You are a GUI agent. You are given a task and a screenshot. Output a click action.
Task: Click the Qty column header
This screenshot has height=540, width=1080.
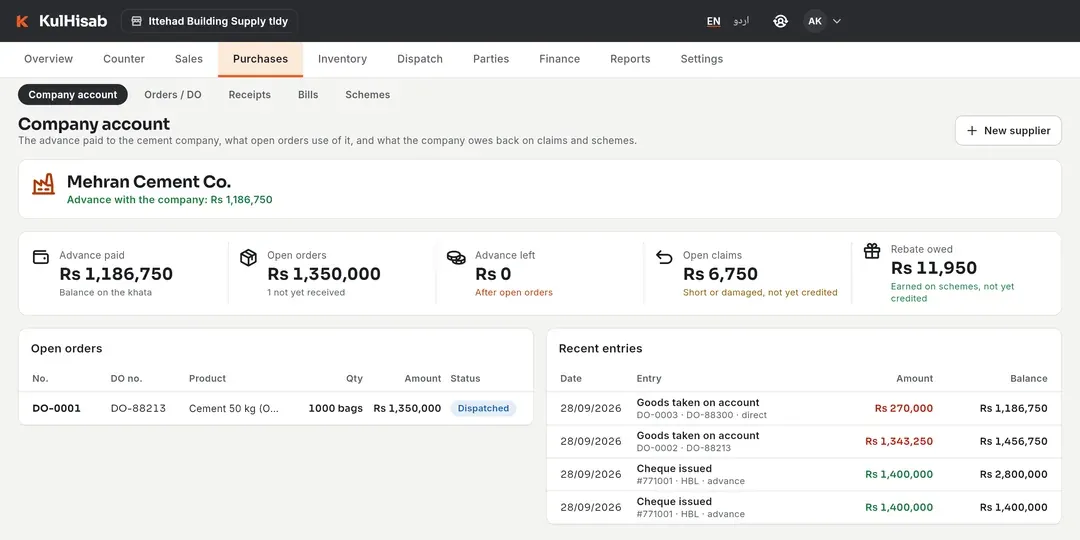(354, 379)
